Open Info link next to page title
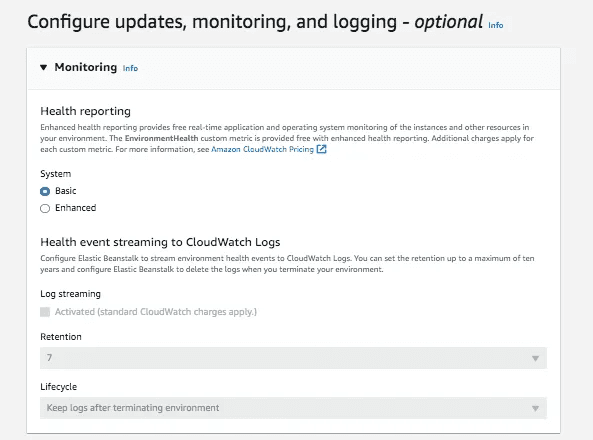This screenshot has height=440, width=593. 495,25
